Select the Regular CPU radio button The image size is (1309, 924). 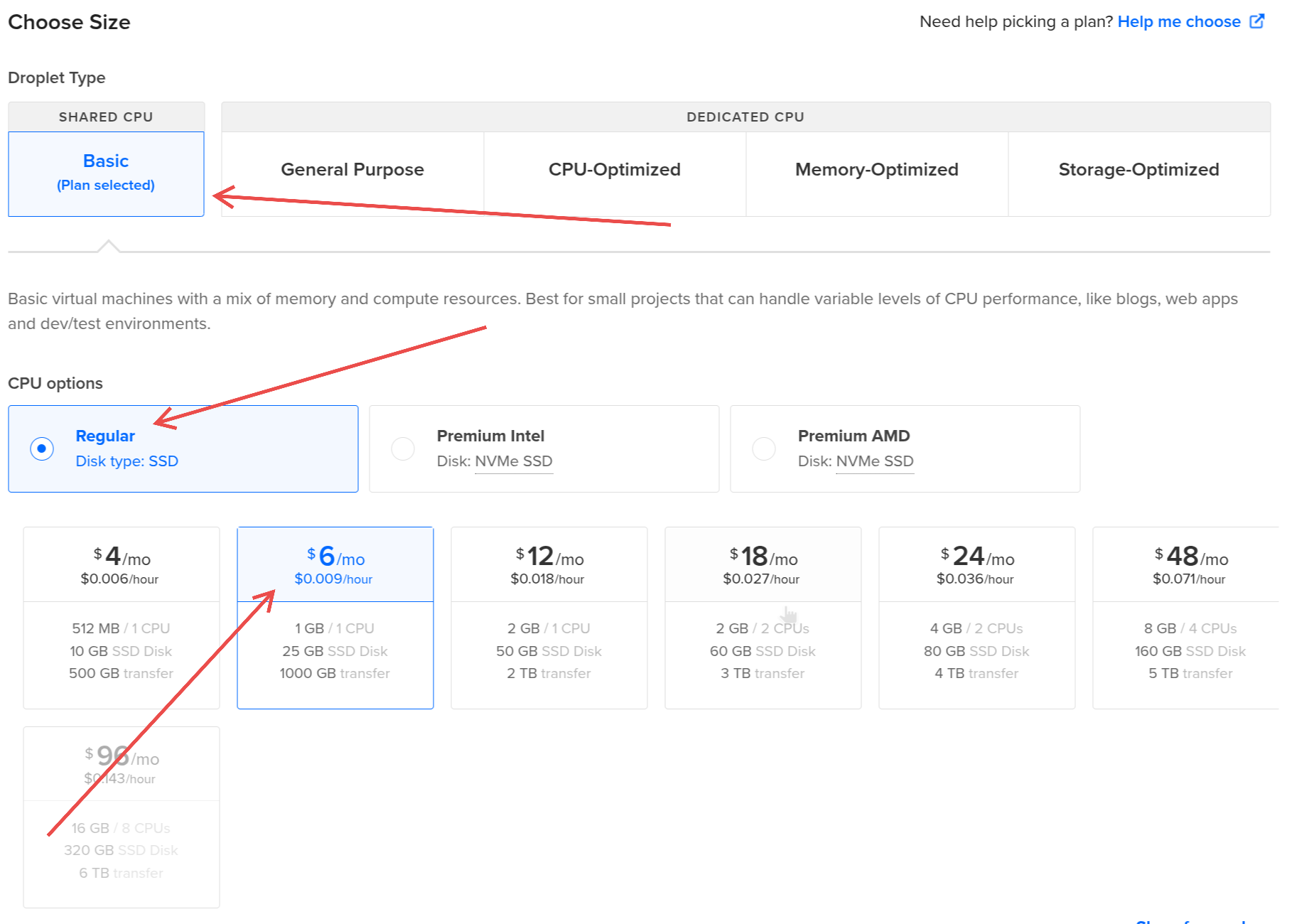(42, 448)
